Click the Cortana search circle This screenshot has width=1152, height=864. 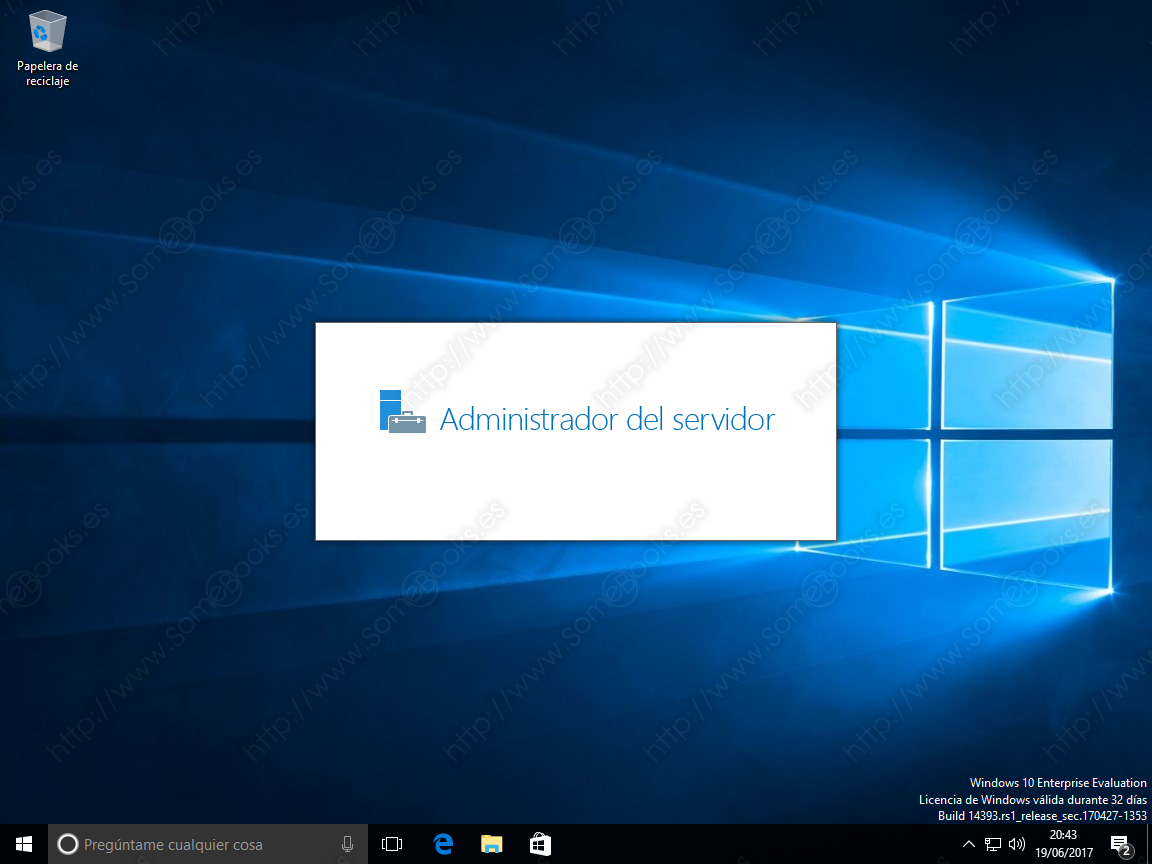(68, 845)
